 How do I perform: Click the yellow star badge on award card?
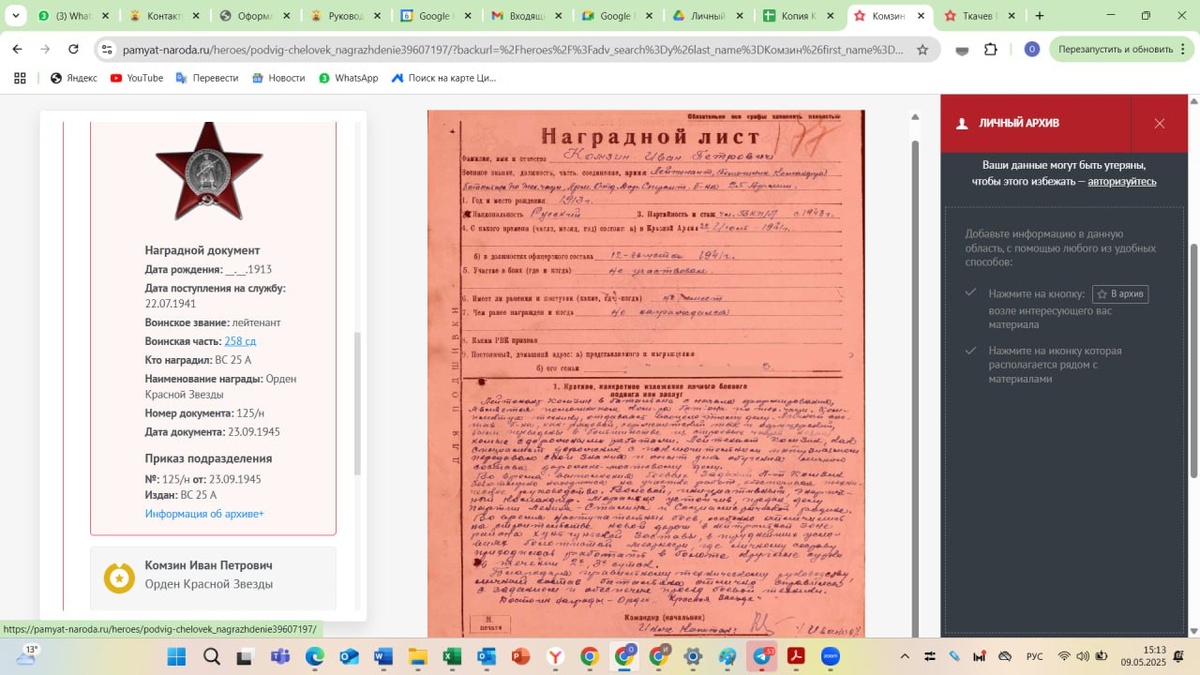(119, 578)
